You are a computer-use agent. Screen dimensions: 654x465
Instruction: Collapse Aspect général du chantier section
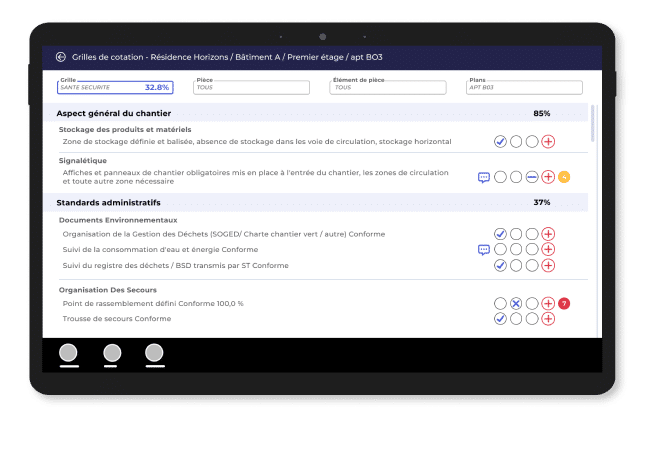coord(316,113)
